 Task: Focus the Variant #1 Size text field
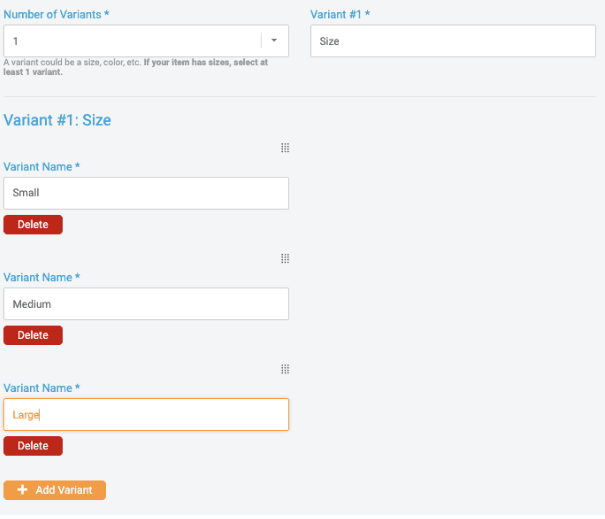click(x=453, y=41)
